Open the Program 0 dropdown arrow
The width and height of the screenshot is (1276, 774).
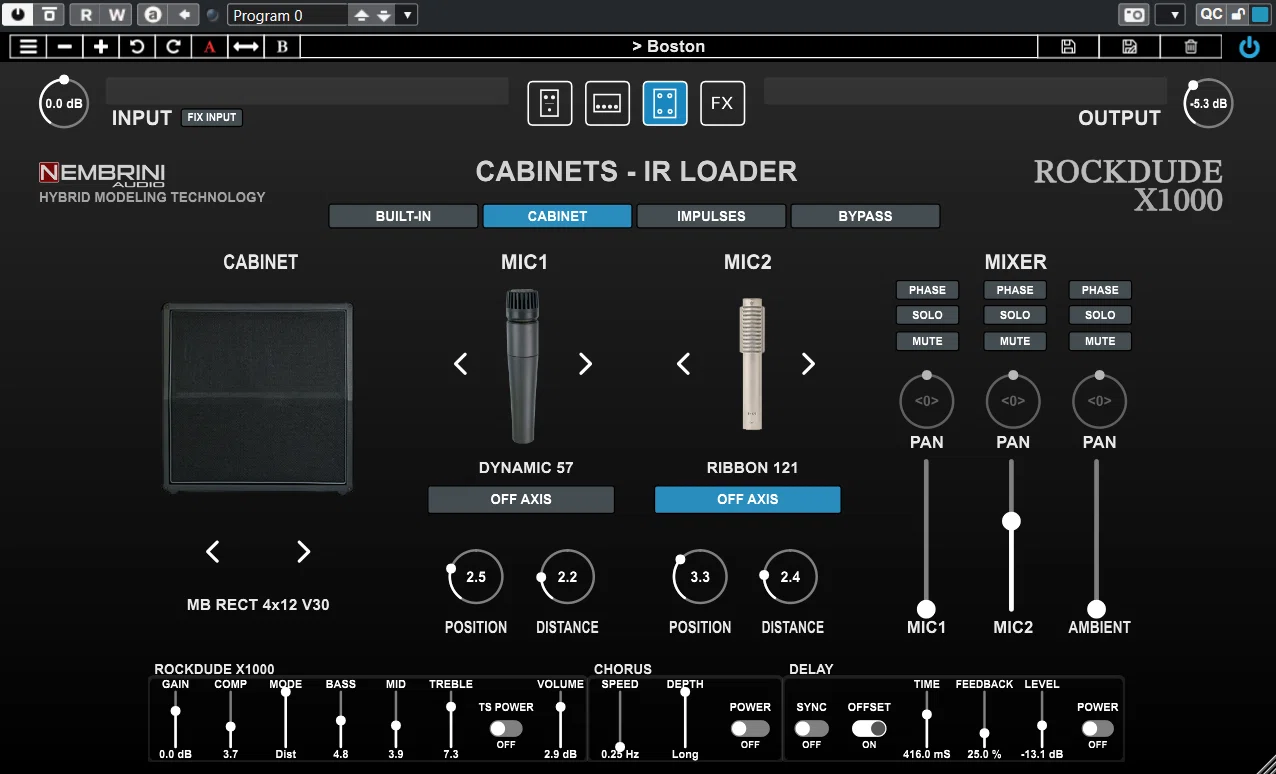point(406,15)
